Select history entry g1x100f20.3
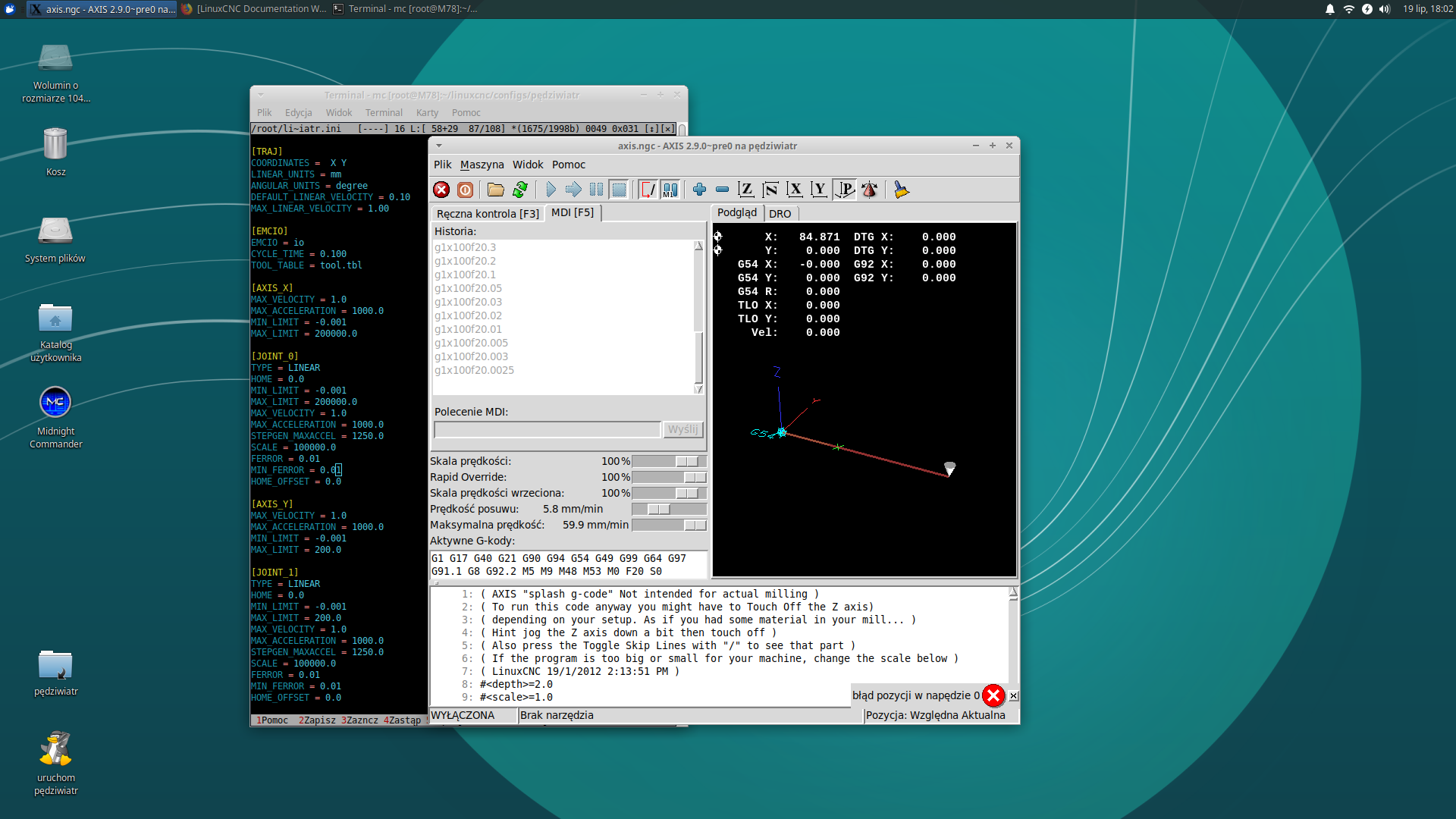1456x819 pixels. coord(465,247)
